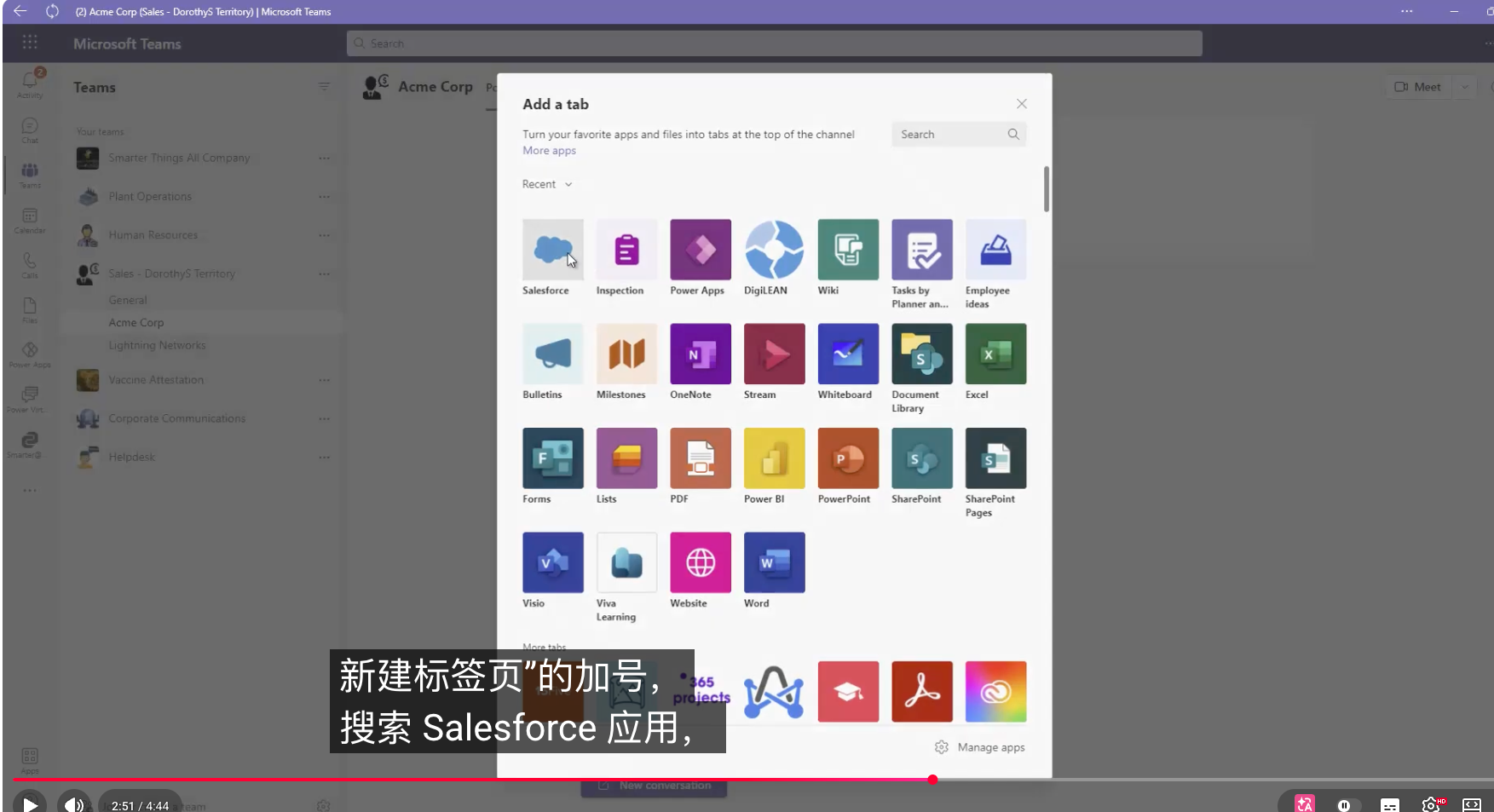The height and width of the screenshot is (812, 1494).
Task: Choose the Milestones app tile
Action: [x=626, y=354]
